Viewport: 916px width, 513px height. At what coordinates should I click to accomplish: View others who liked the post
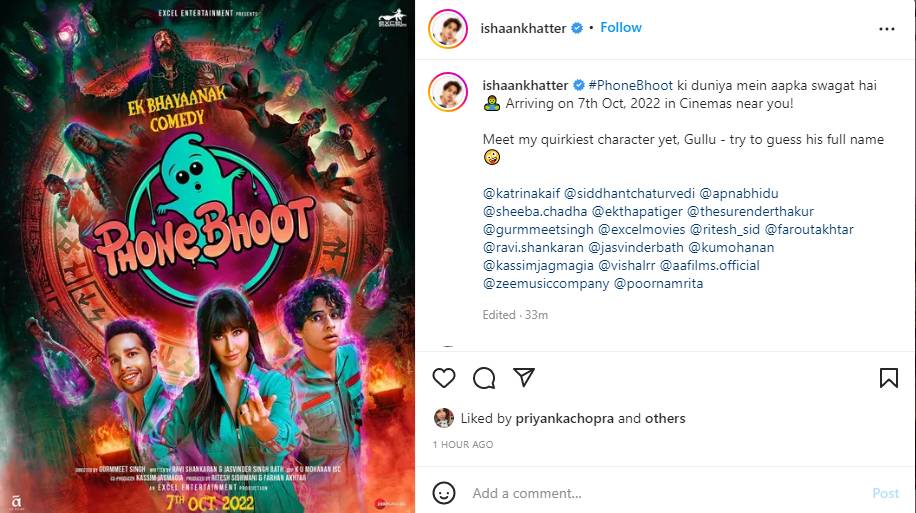pos(665,418)
